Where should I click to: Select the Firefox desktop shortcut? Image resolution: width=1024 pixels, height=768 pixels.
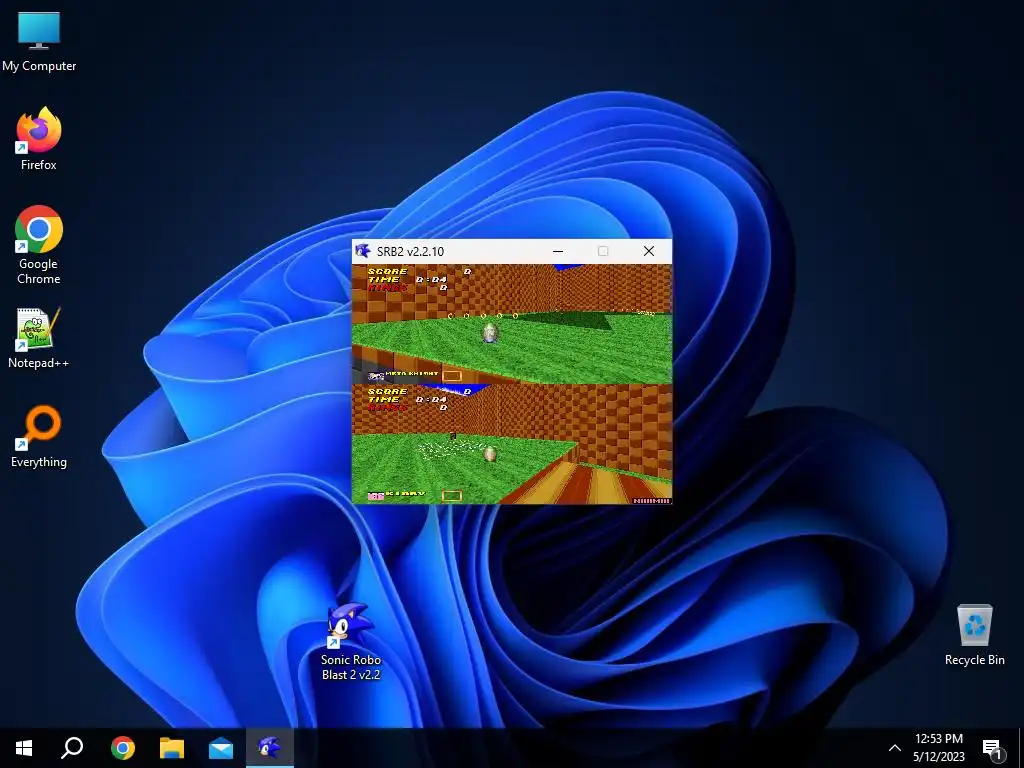click(39, 138)
